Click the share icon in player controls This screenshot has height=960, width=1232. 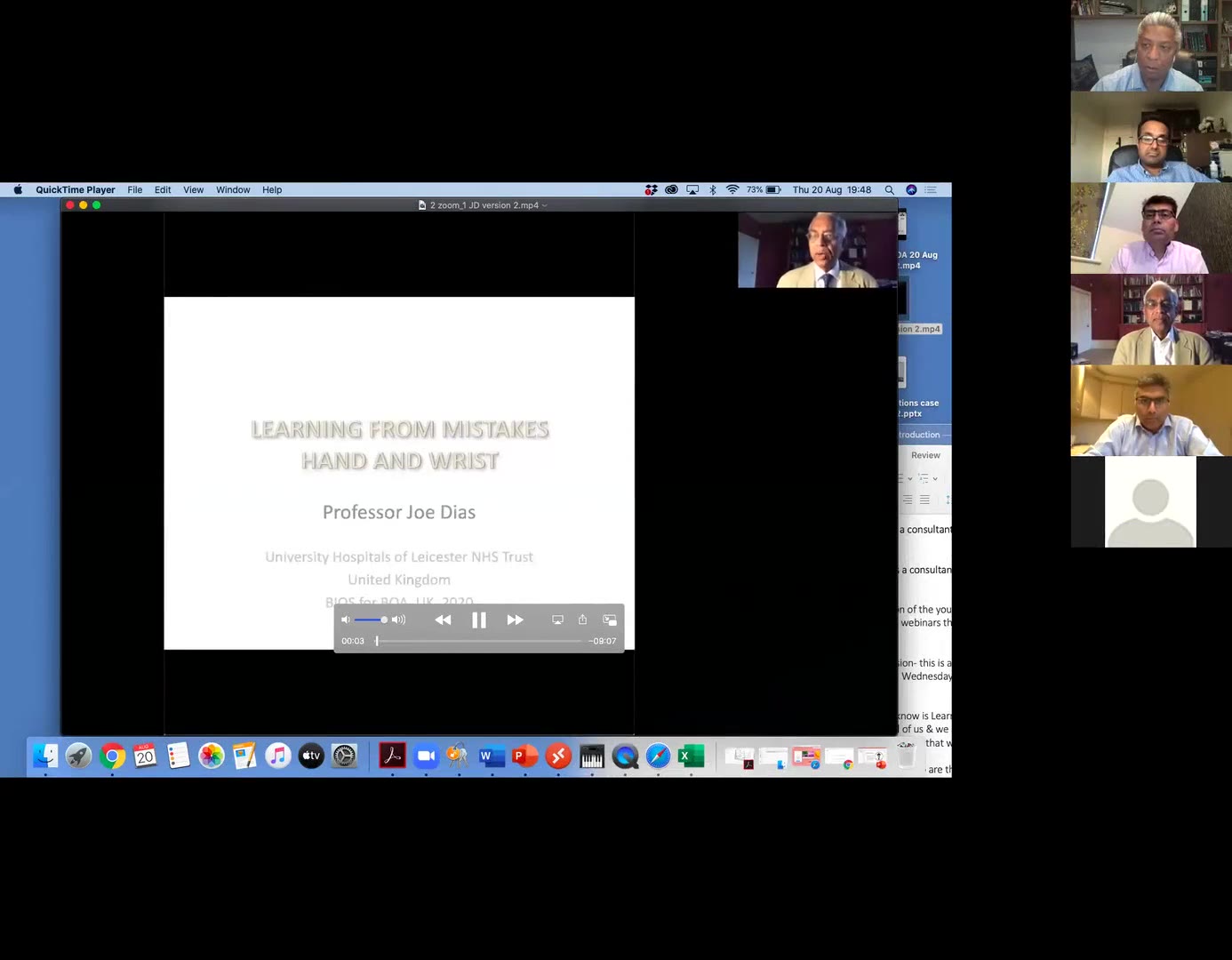[x=582, y=620]
